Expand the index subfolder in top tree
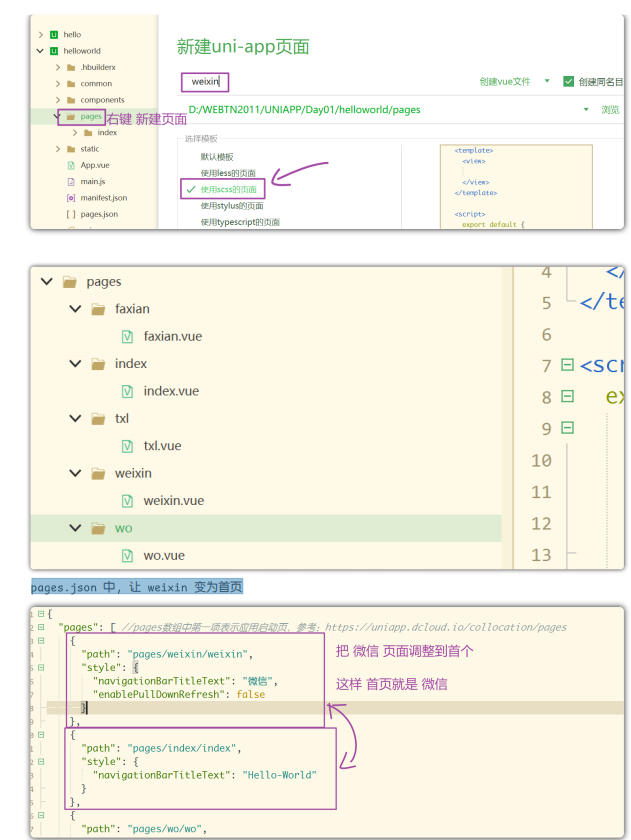This screenshot has width=631, height=840. coord(74,132)
